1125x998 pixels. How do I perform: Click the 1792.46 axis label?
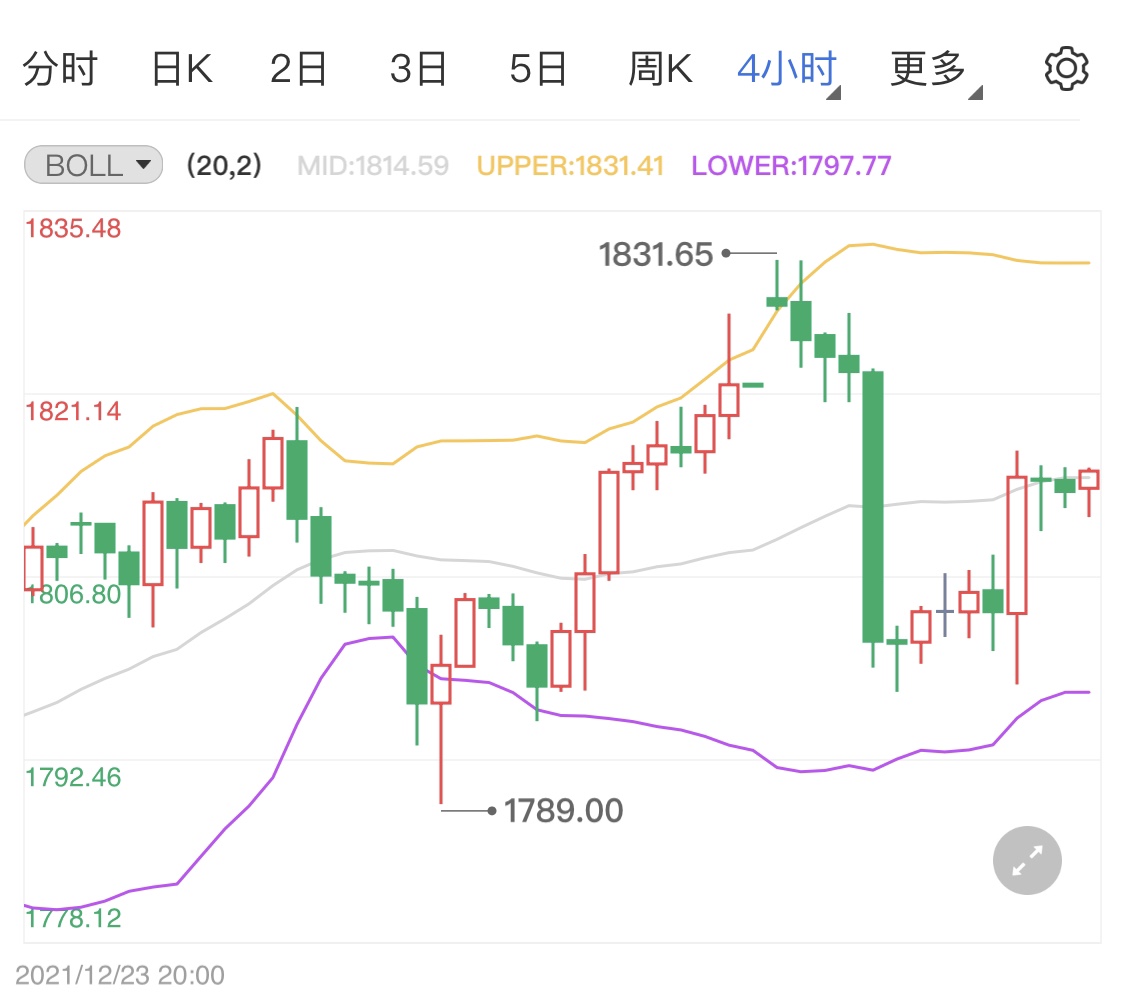point(73,777)
